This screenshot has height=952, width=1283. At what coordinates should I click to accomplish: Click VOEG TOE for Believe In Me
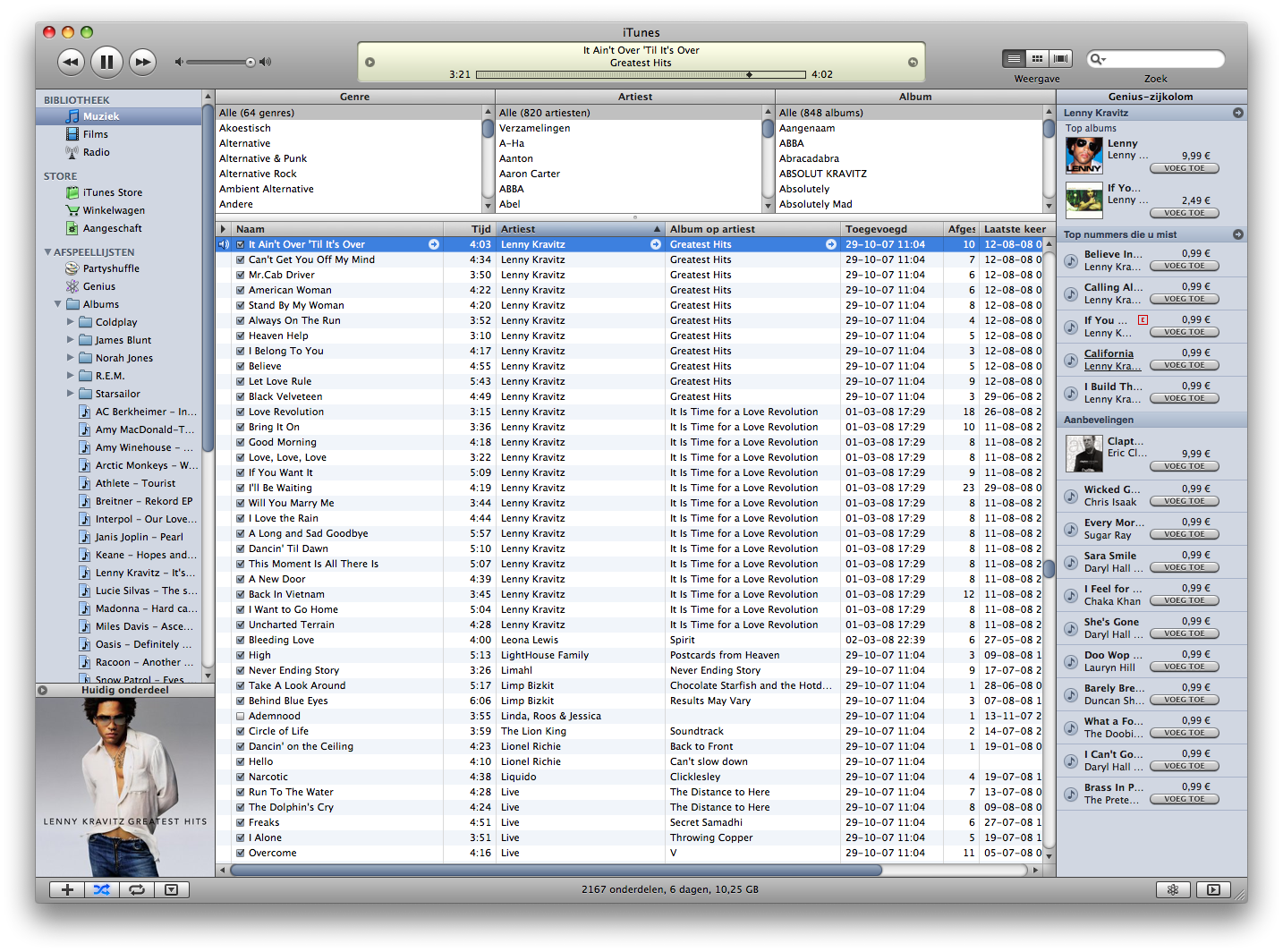point(1184,266)
